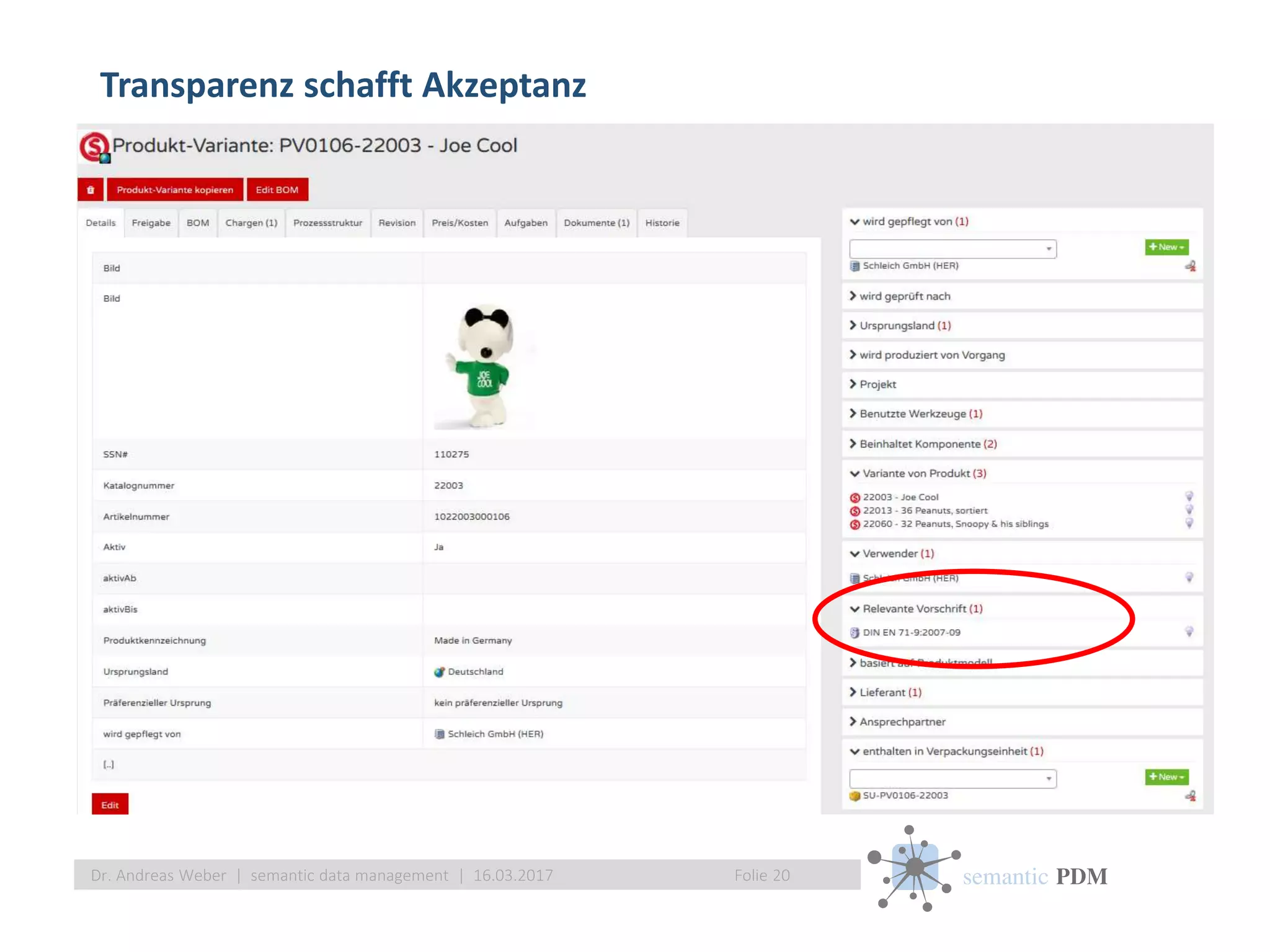This screenshot has height=952, width=1270.
Task: Open the Preis/Kosten tab
Action: pyautogui.click(x=460, y=223)
